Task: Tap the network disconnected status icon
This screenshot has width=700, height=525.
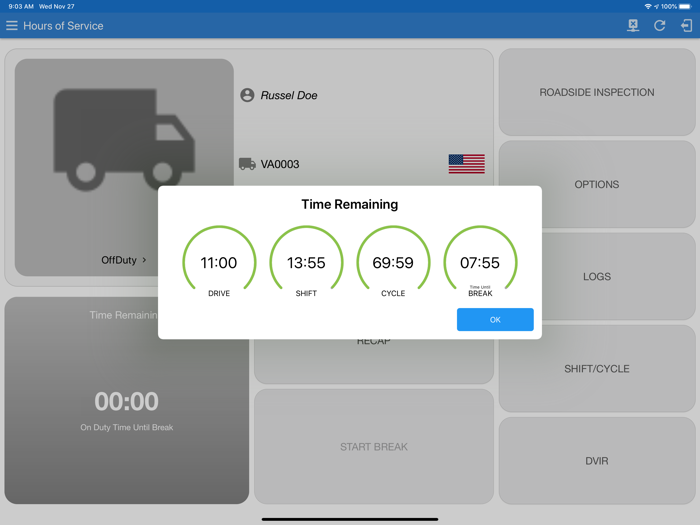Action: pos(633,26)
